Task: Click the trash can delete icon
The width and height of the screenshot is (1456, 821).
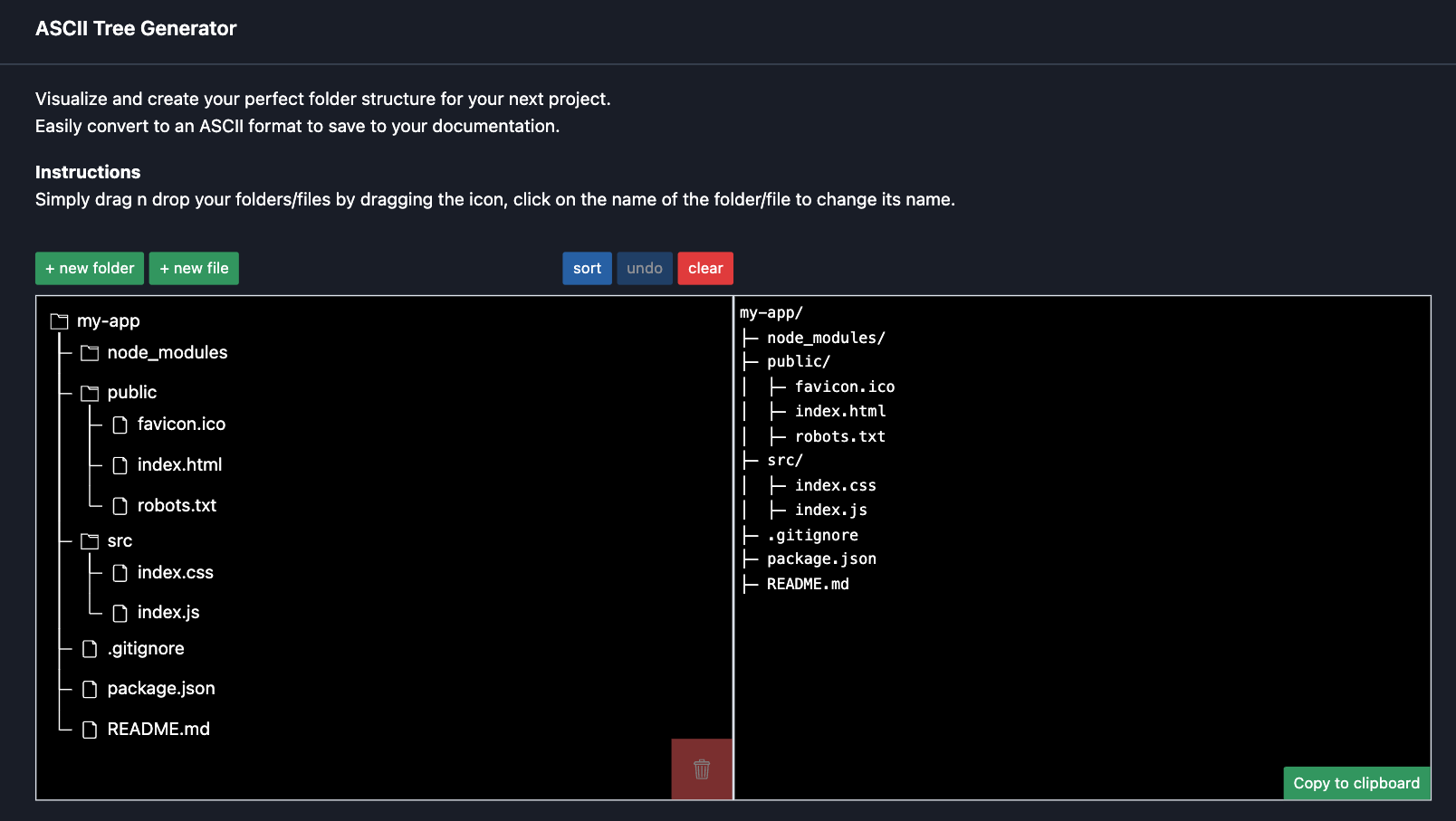Action: (x=702, y=769)
